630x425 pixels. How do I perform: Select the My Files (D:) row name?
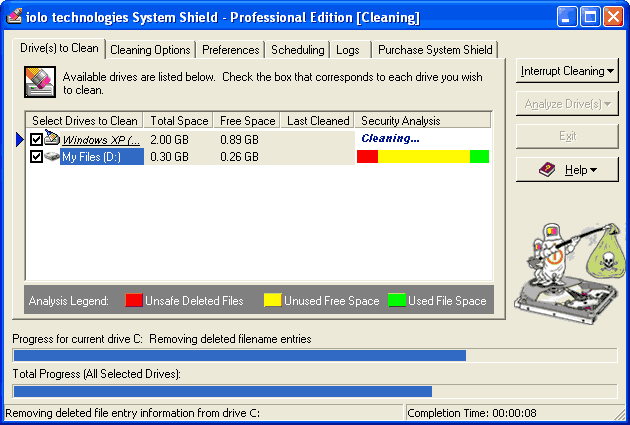coord(102,157)
